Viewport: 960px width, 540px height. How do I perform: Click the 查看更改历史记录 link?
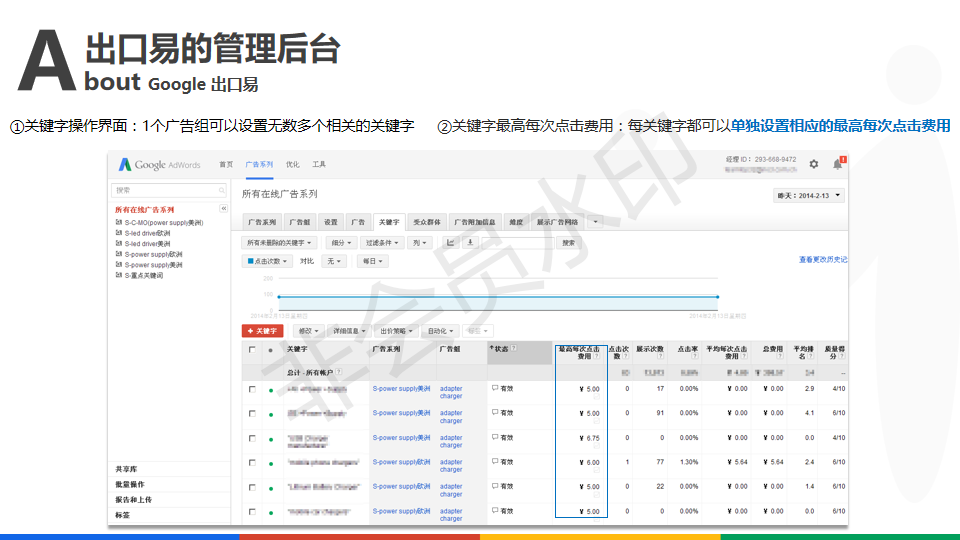pyautogui.click(x=822, y=260)
